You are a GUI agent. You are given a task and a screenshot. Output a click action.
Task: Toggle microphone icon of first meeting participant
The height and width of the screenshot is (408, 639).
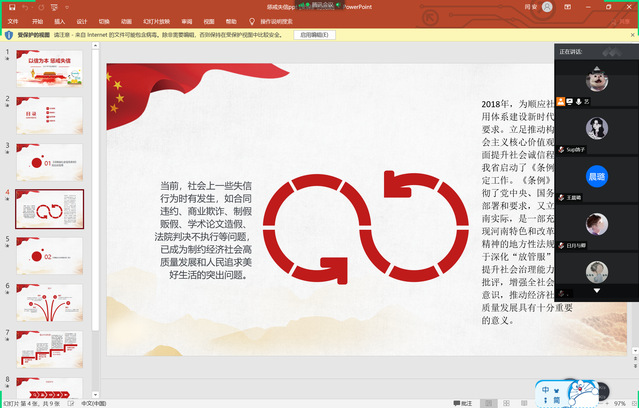tap(578, 101)
